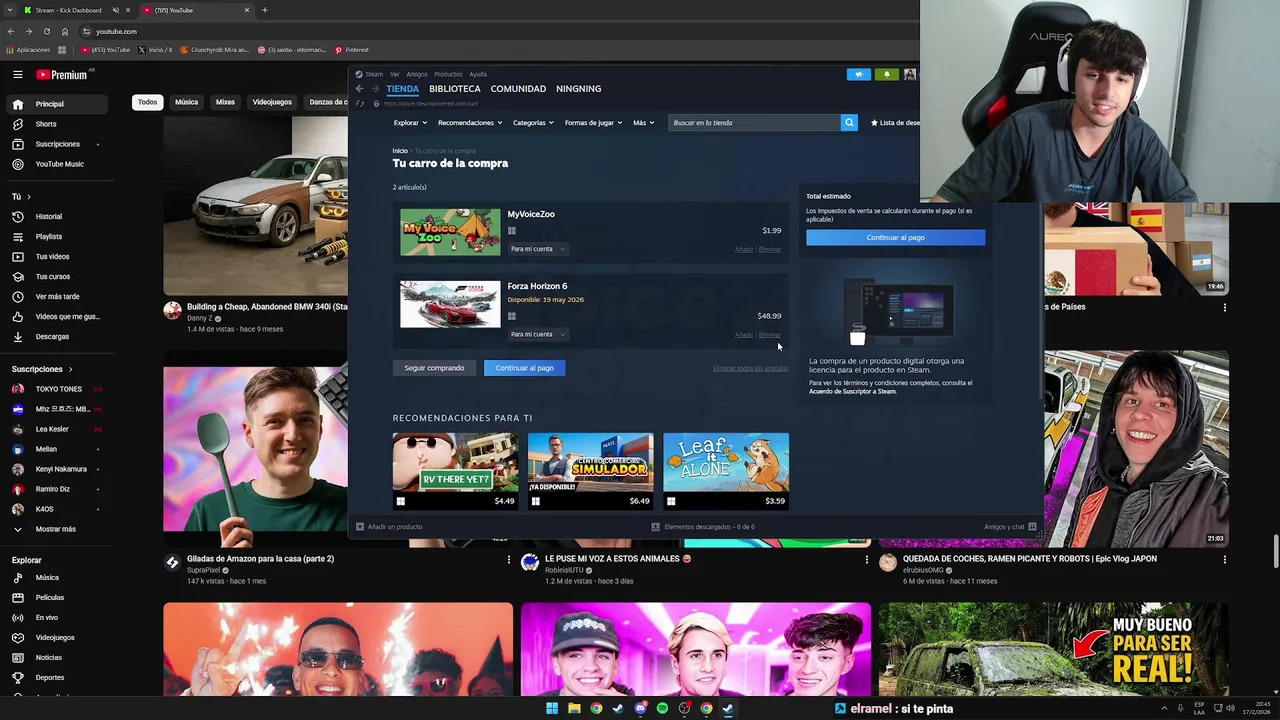
Task: Open Para mi cuenta dropdown for Forza Horizon 6
Action: 538,334
